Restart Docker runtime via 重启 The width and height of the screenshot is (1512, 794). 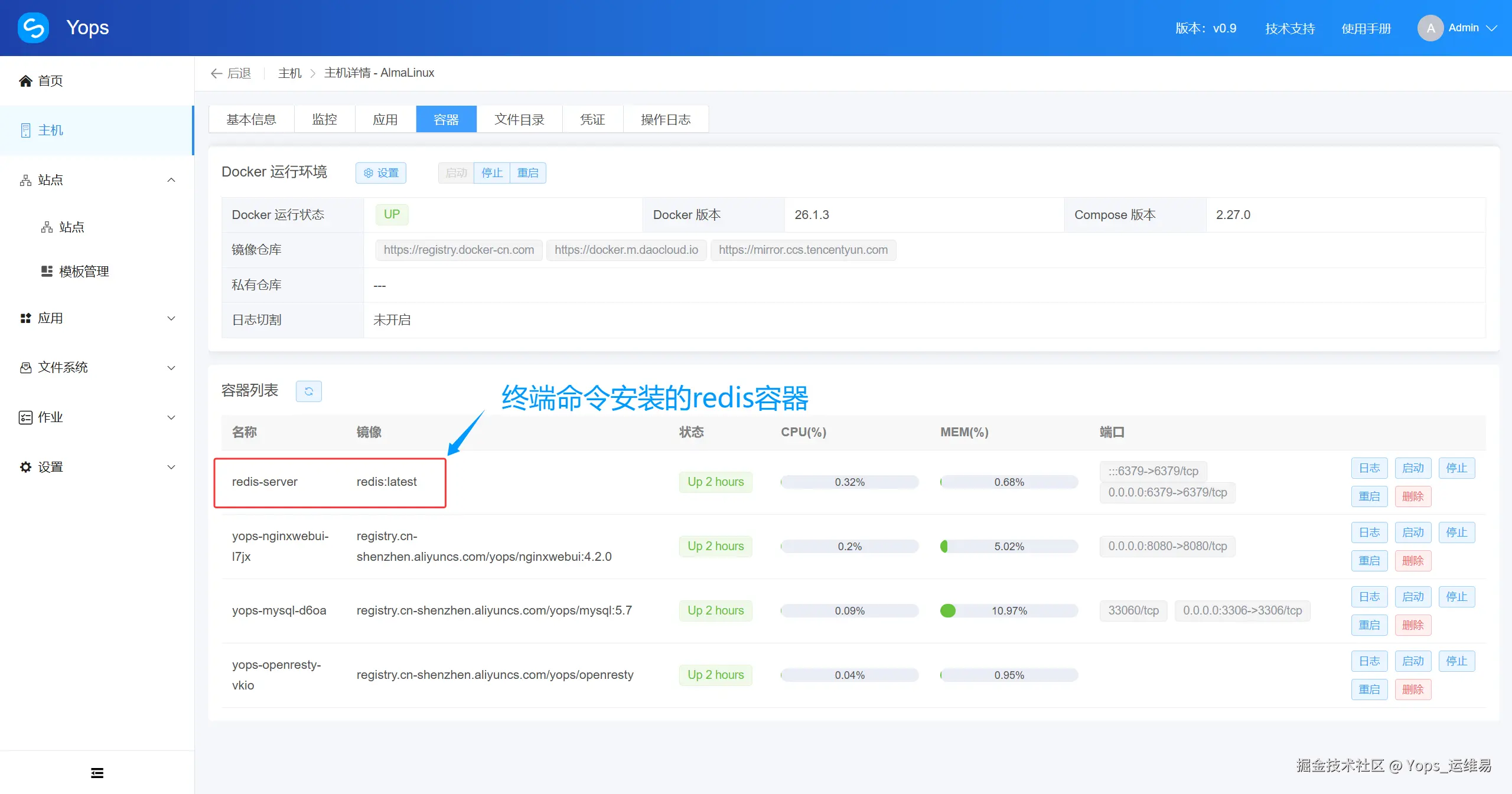coord(527,173)
